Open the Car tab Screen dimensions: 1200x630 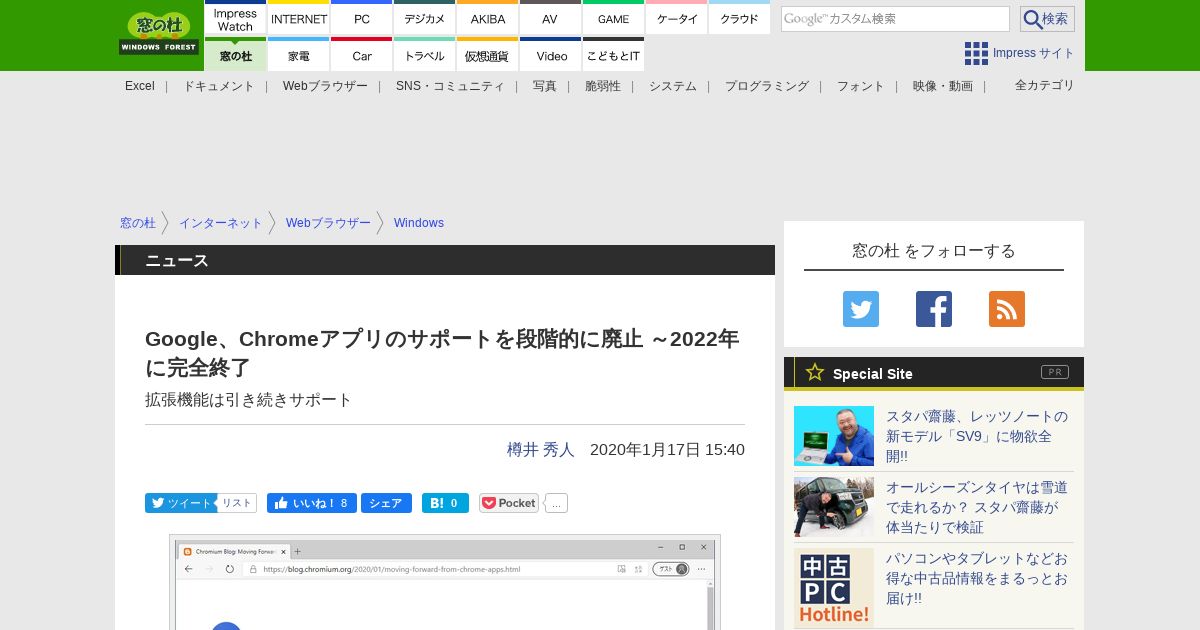362,55
